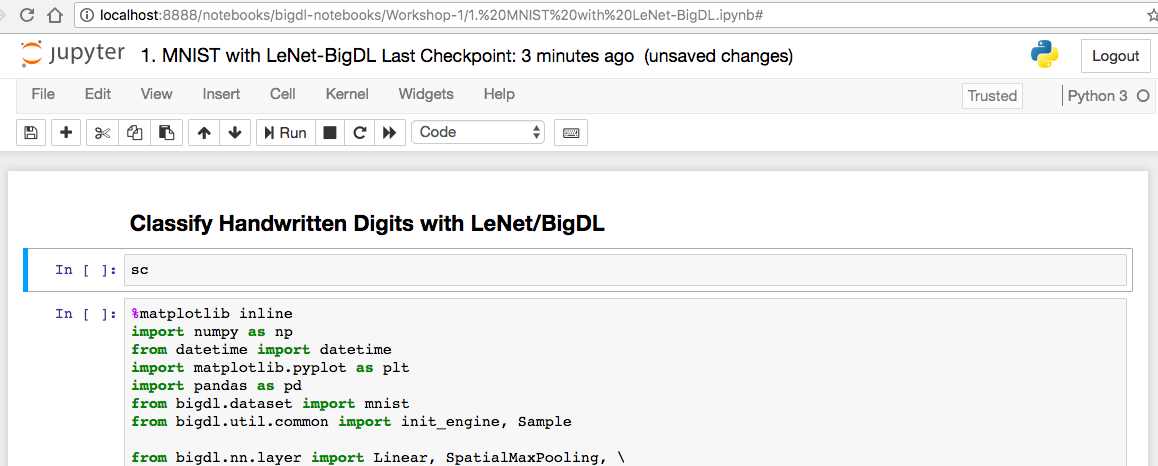The height and width of the screenshot is (466, 1158).
Task: Open the cell type Code dropdown
Action: pyautogui.click(x=478, y=133)
